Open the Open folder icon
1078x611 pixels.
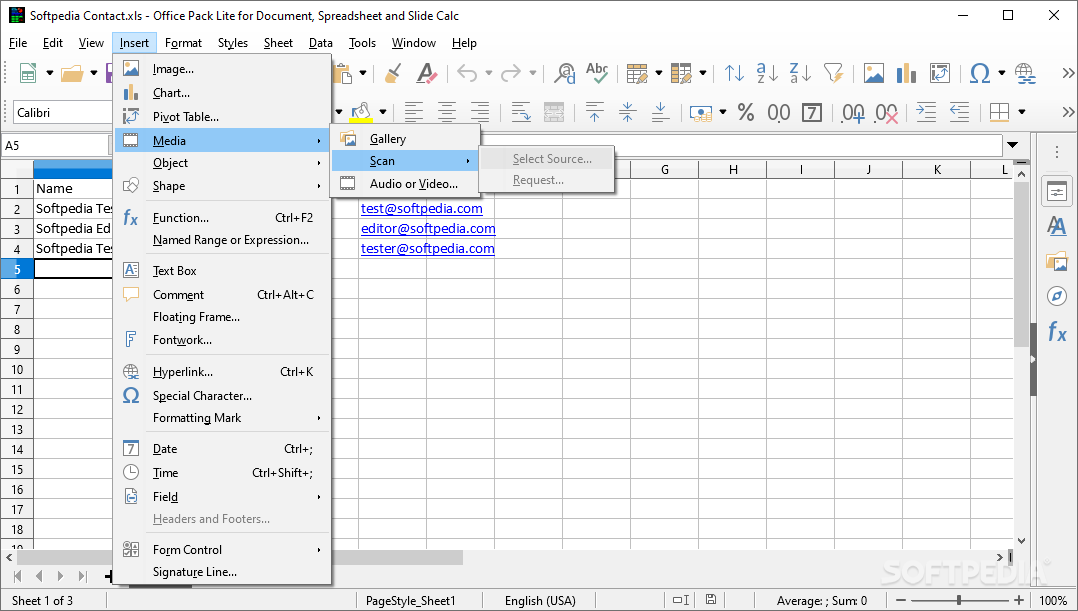72,73
